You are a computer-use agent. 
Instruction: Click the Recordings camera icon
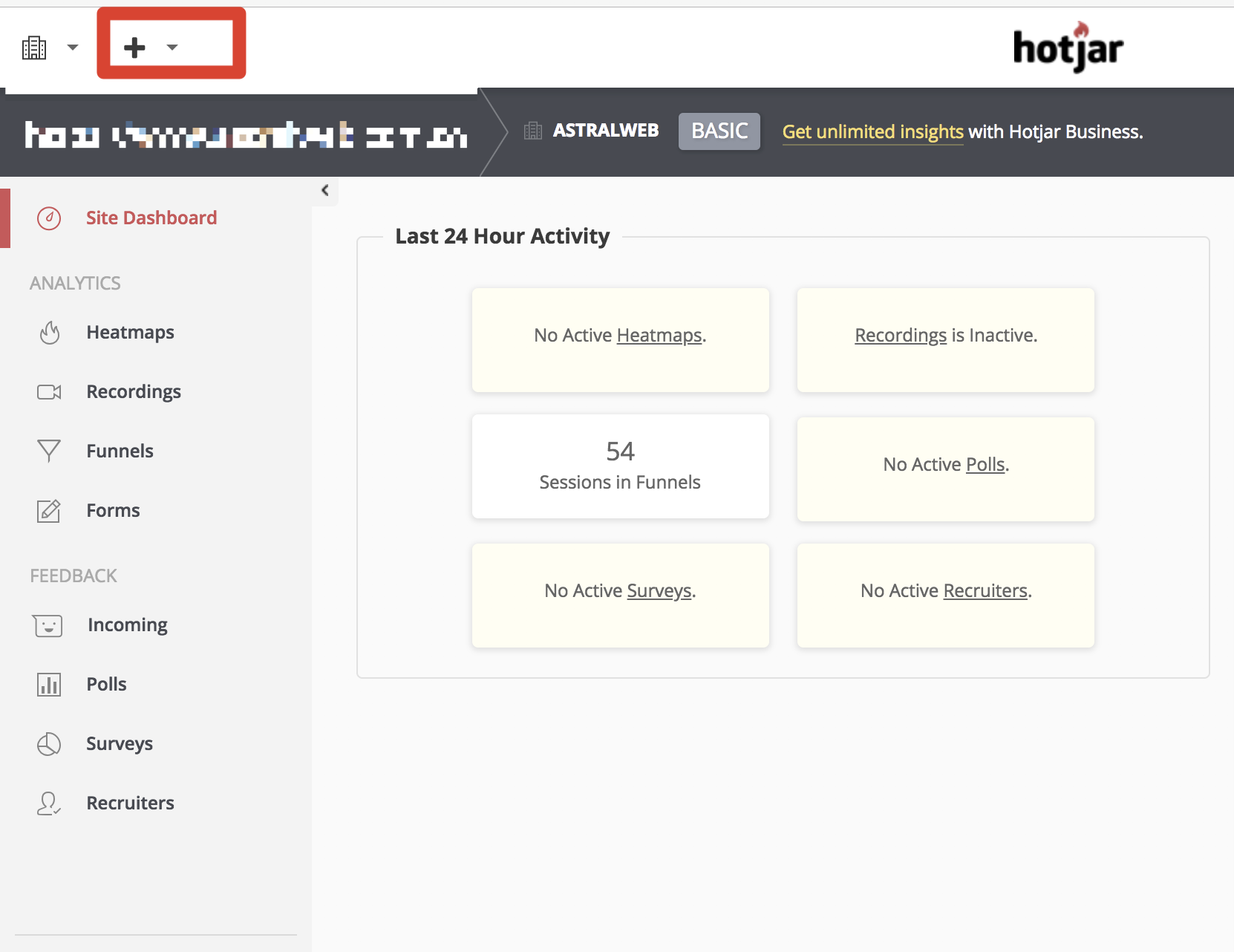pyautogui.click(x=49, y=392)
